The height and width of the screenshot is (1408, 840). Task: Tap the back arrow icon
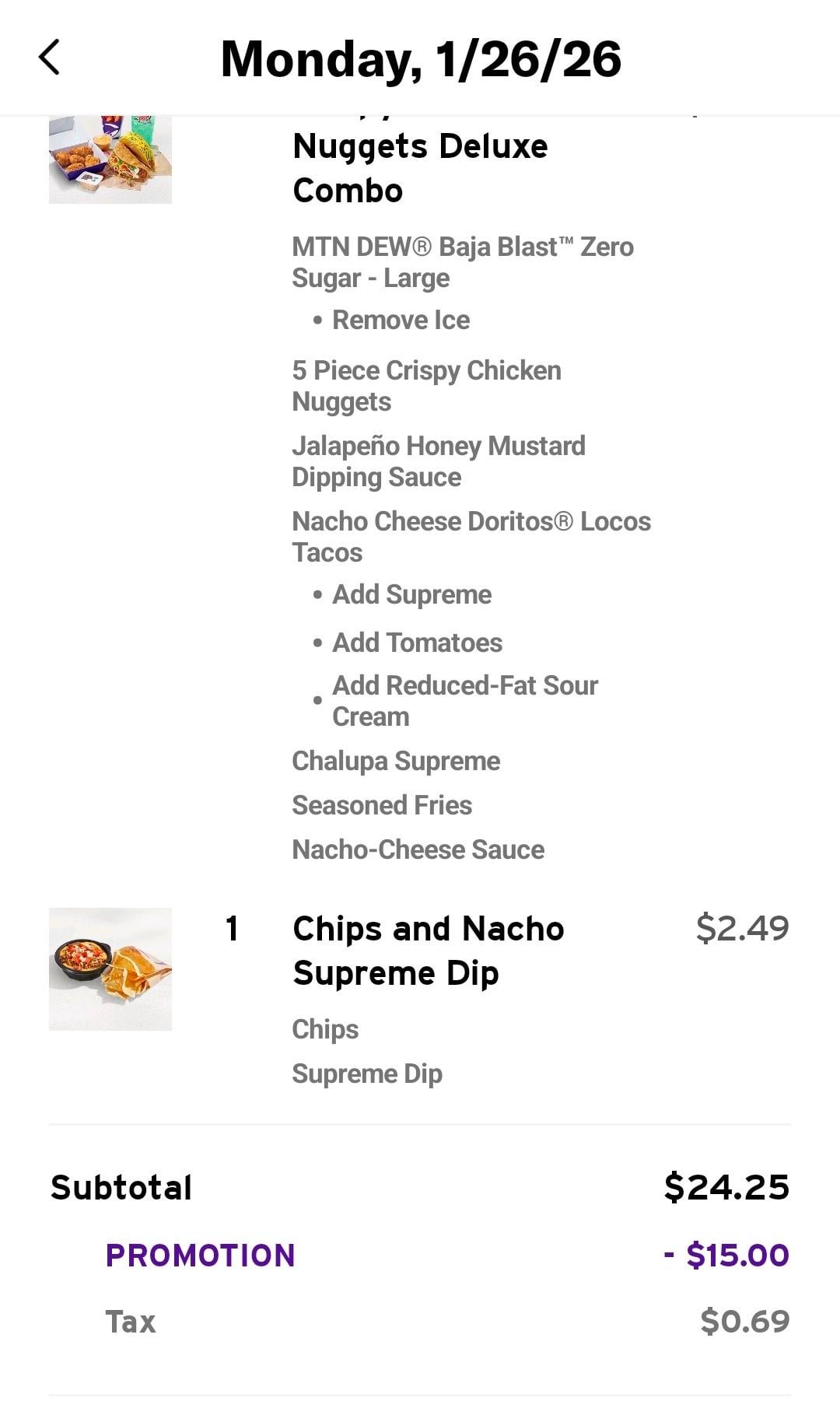point(49,58)
